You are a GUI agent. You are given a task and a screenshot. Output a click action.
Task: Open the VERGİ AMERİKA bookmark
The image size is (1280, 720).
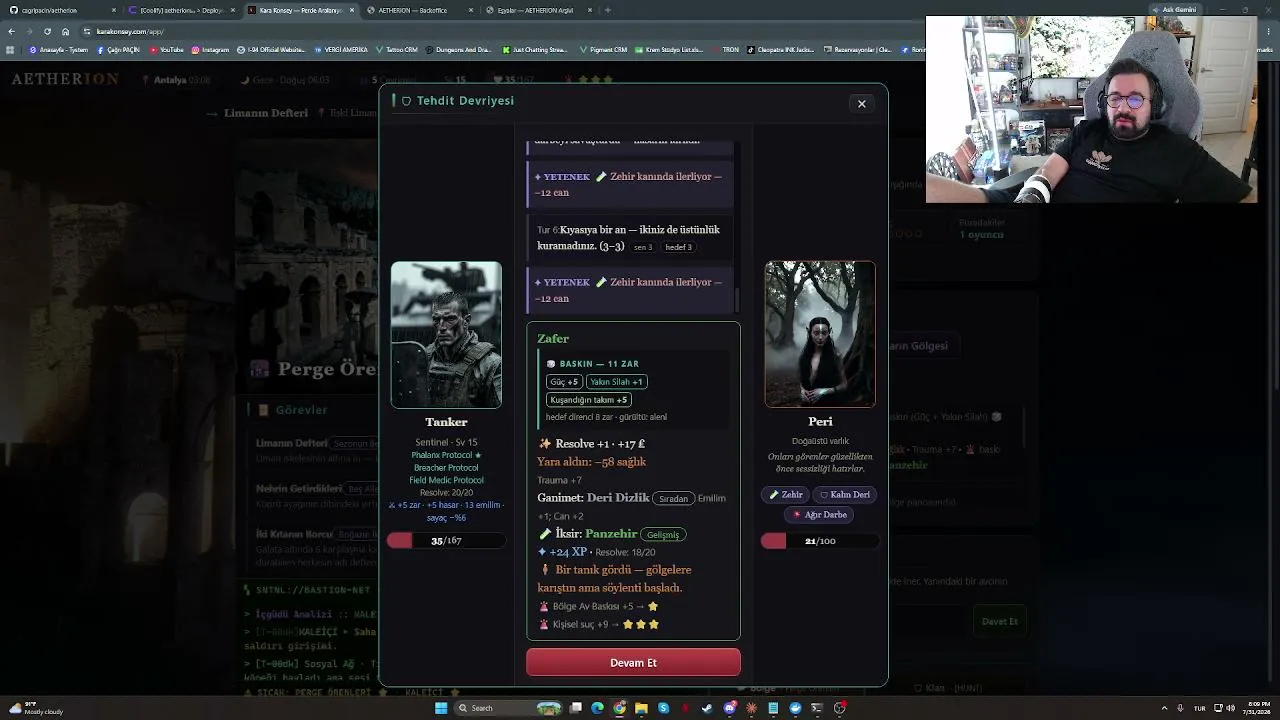(342, 49)
